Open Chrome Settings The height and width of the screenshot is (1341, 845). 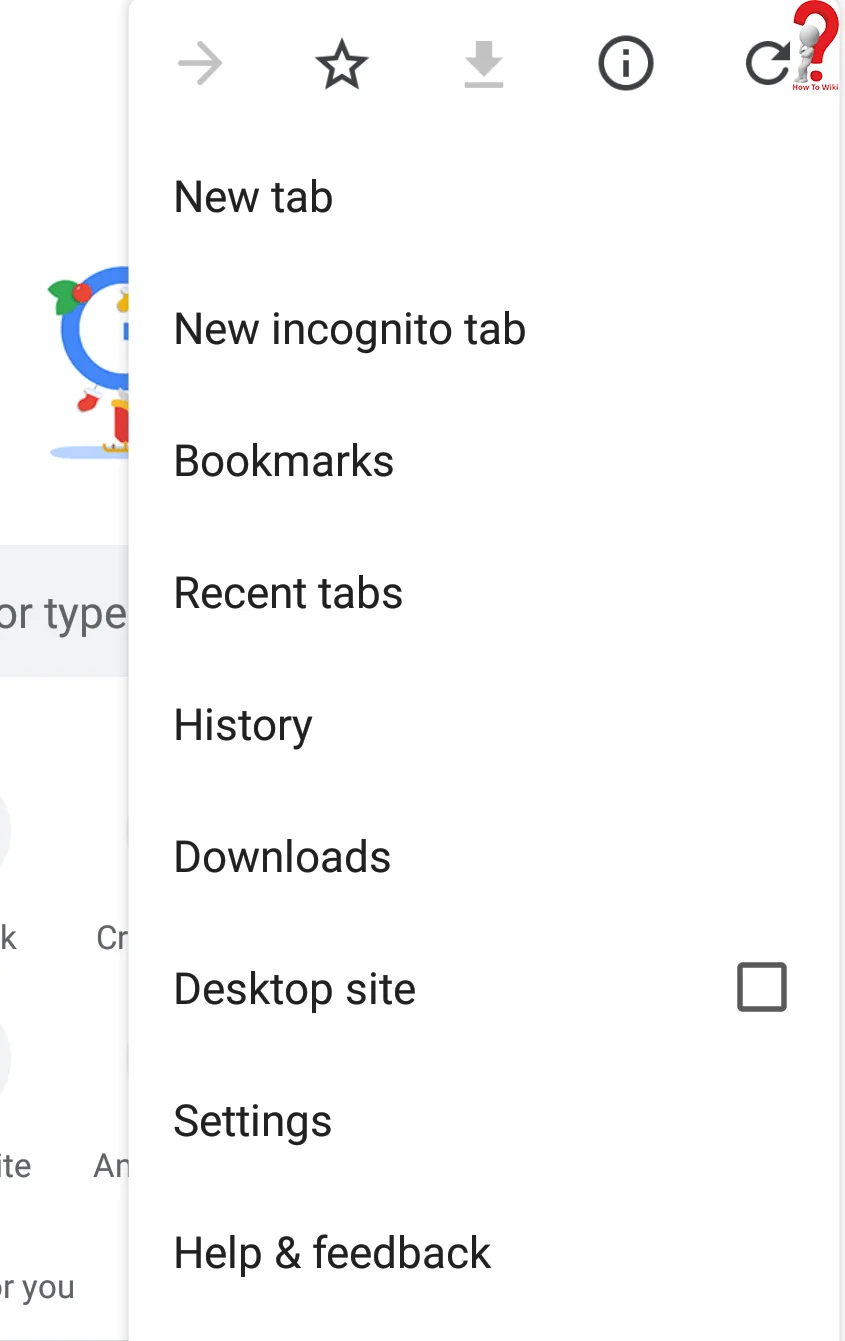pyautogui.click(x=252, y=1121)
